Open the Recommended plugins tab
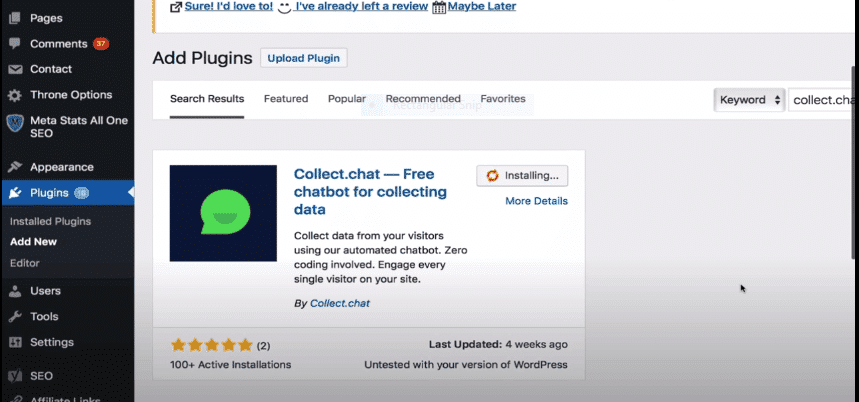This screenshot has height=402, width=859. pos(423,99)
